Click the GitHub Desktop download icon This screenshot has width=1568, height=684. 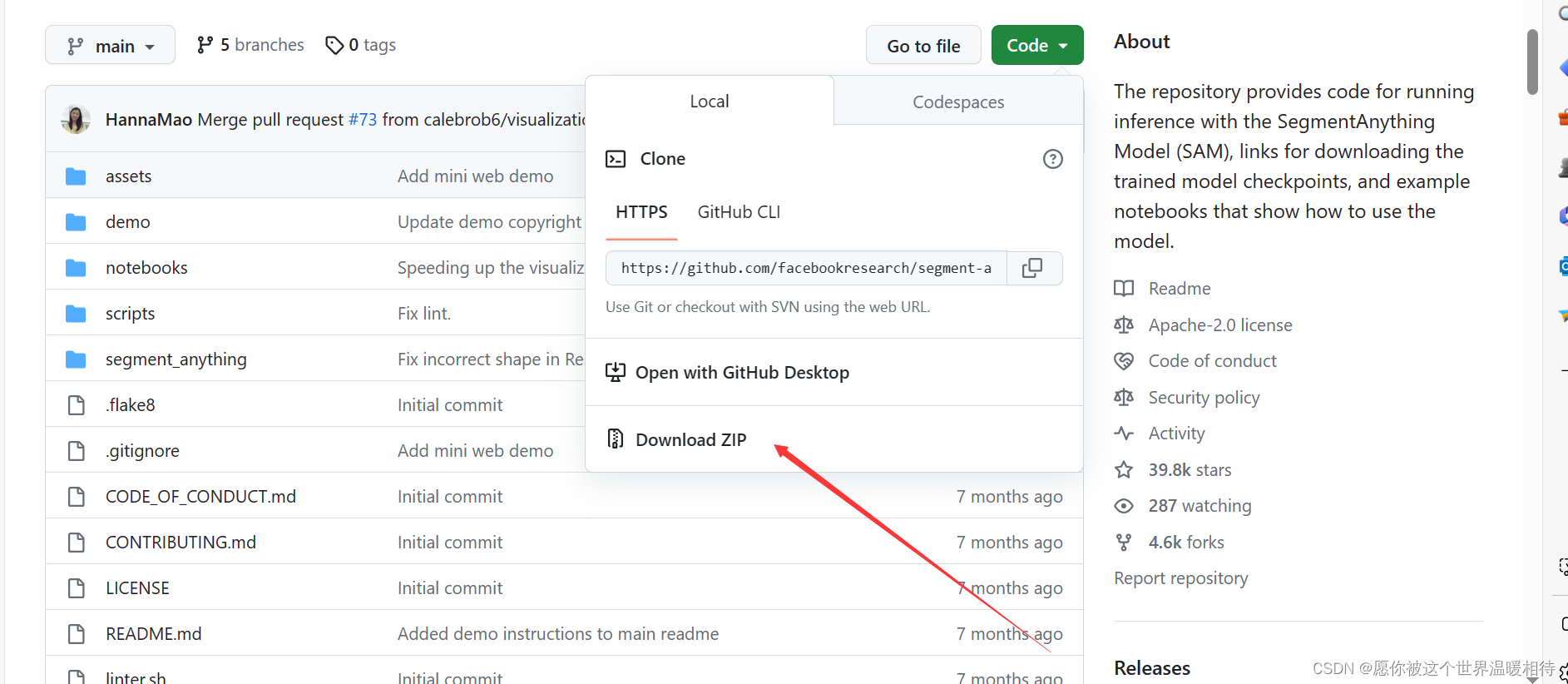click(616, 372)
